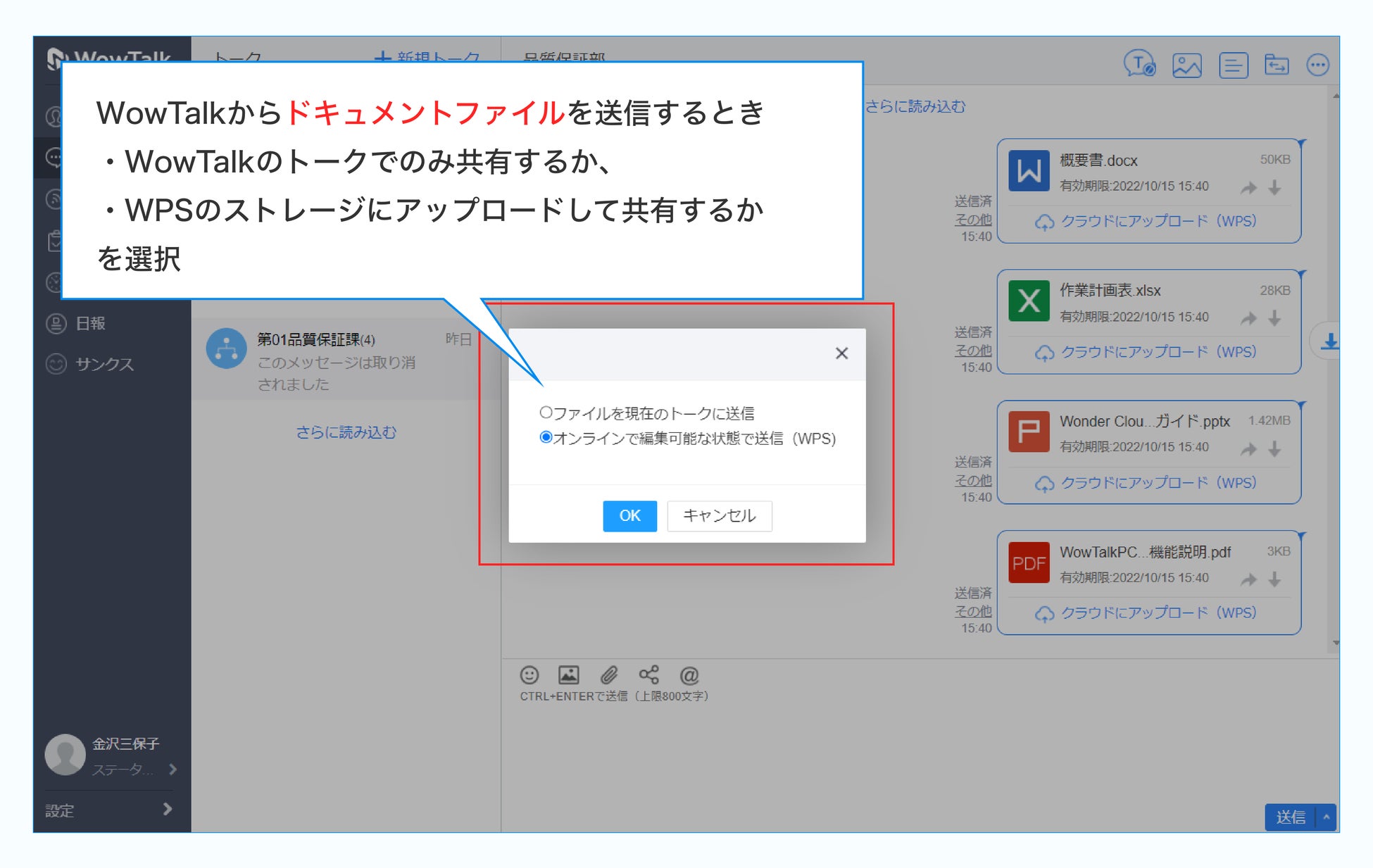Open the 日報 sidebar menu item
The image size is (1373, 868).
pyautogui.click(x=90, y=324)
